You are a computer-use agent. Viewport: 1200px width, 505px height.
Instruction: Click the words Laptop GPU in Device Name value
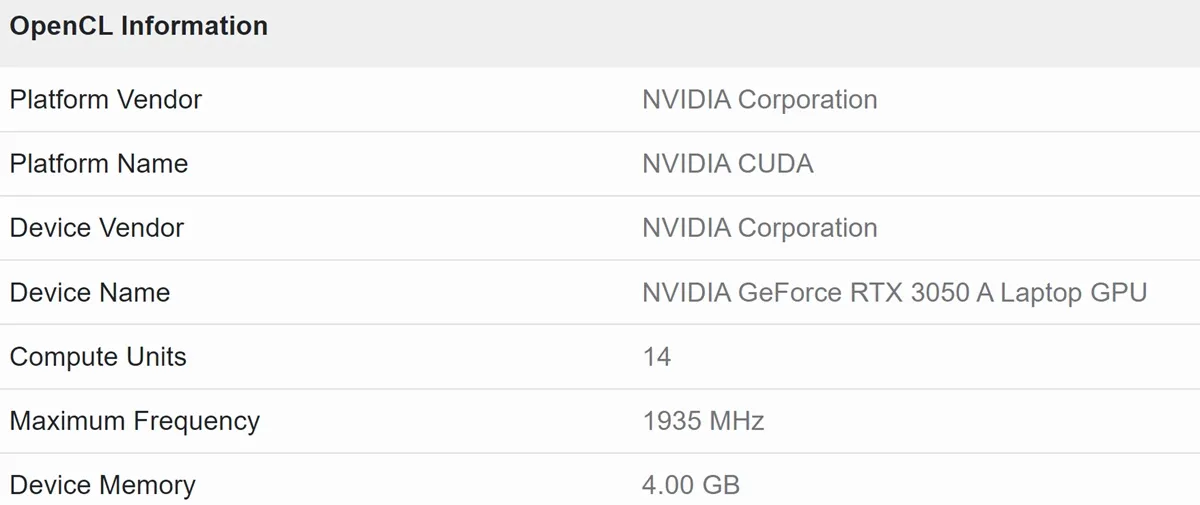tap(1073, 293)
